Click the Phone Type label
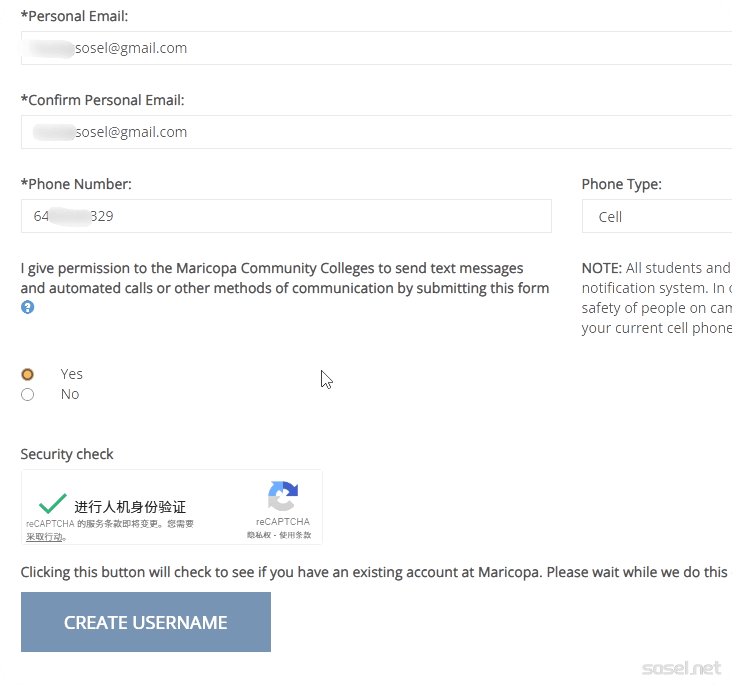 click(621, 184)
